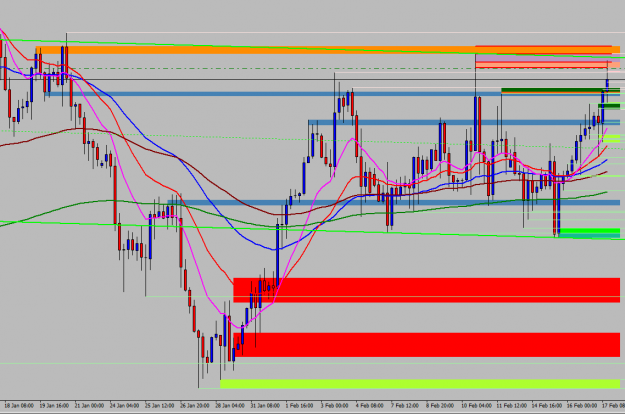
Task: Click the '3 Feb 00:00' time axis label
Action: (x=334, y=406)
